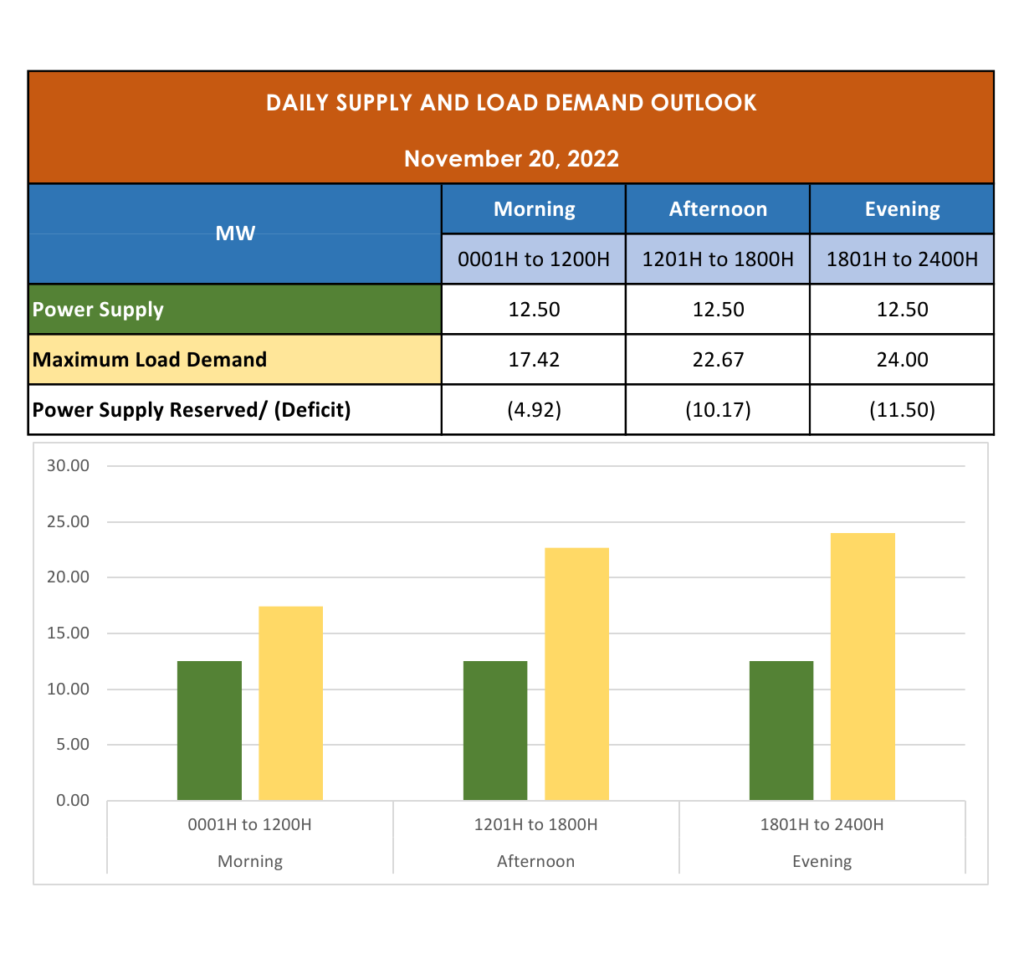Click the 30.00 y-axis label
The width and height of the screenshot is (1024, 964).
pos(68,466)
